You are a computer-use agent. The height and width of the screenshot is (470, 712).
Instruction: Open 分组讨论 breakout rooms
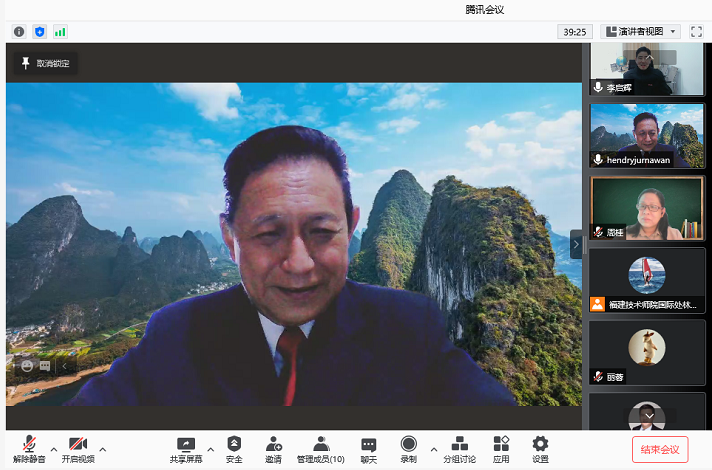coord(460,449)
